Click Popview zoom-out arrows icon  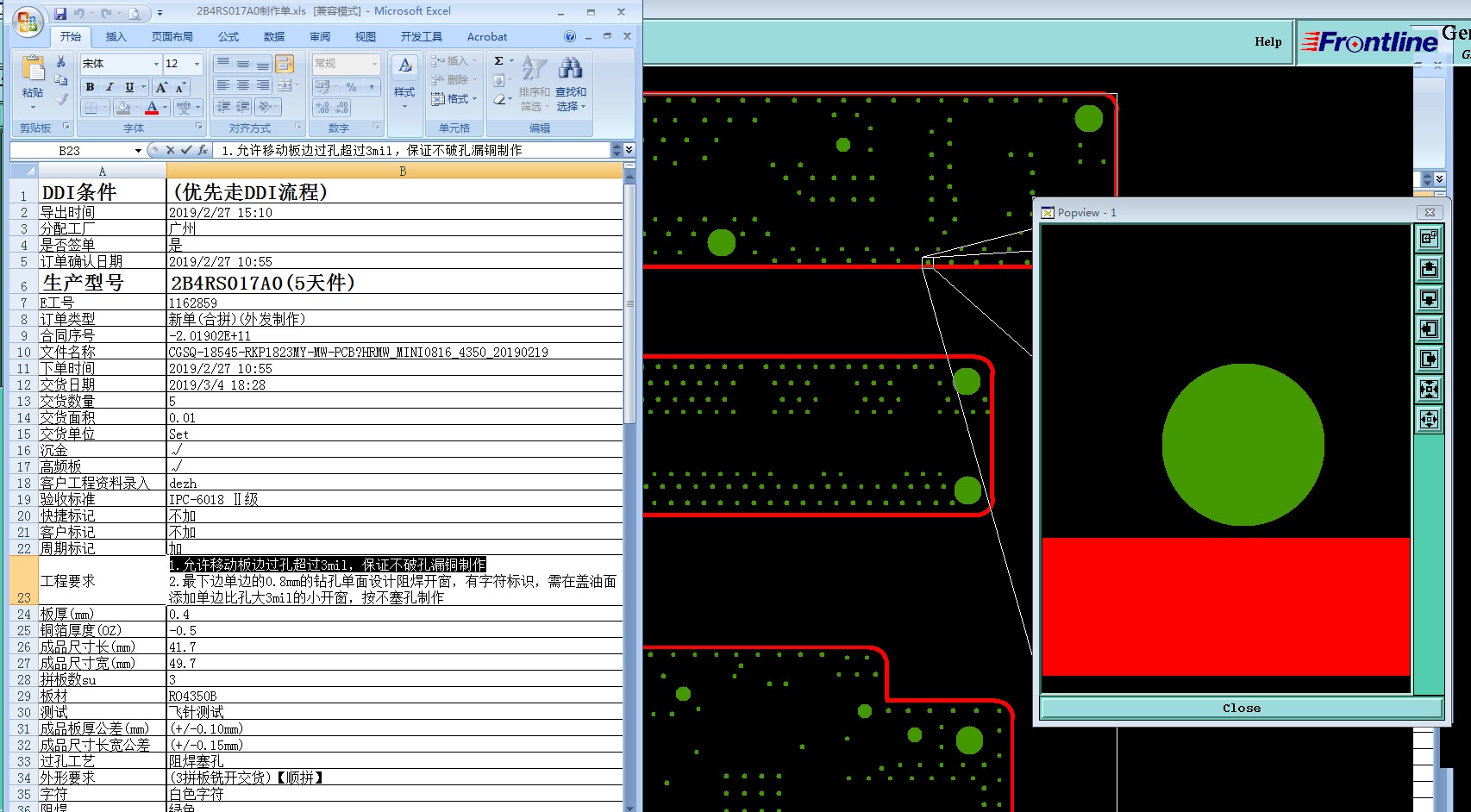(1429, 420)
